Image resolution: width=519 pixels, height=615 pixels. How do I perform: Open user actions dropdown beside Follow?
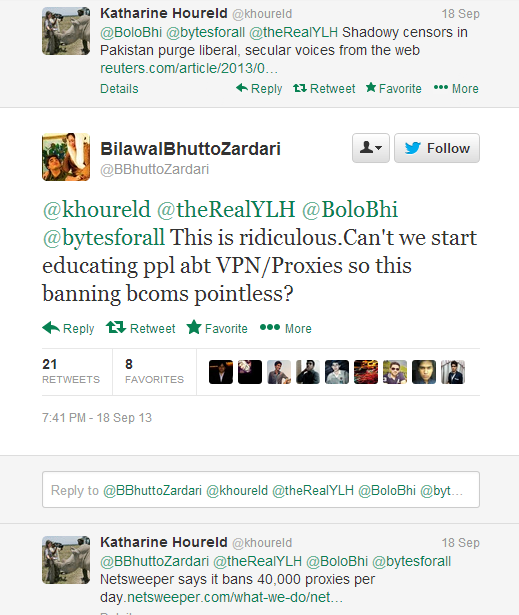point(371,148)
